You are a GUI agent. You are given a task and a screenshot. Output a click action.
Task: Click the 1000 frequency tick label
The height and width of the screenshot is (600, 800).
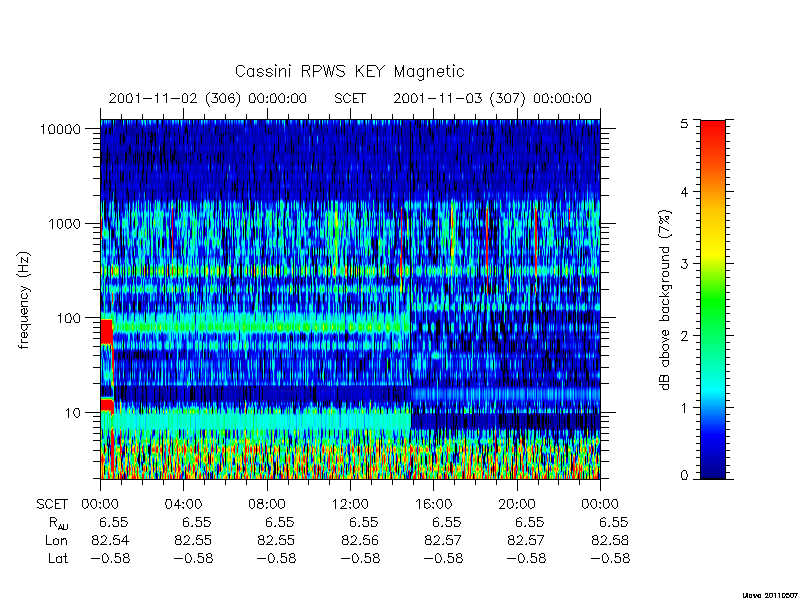click(x=65, y=224)
